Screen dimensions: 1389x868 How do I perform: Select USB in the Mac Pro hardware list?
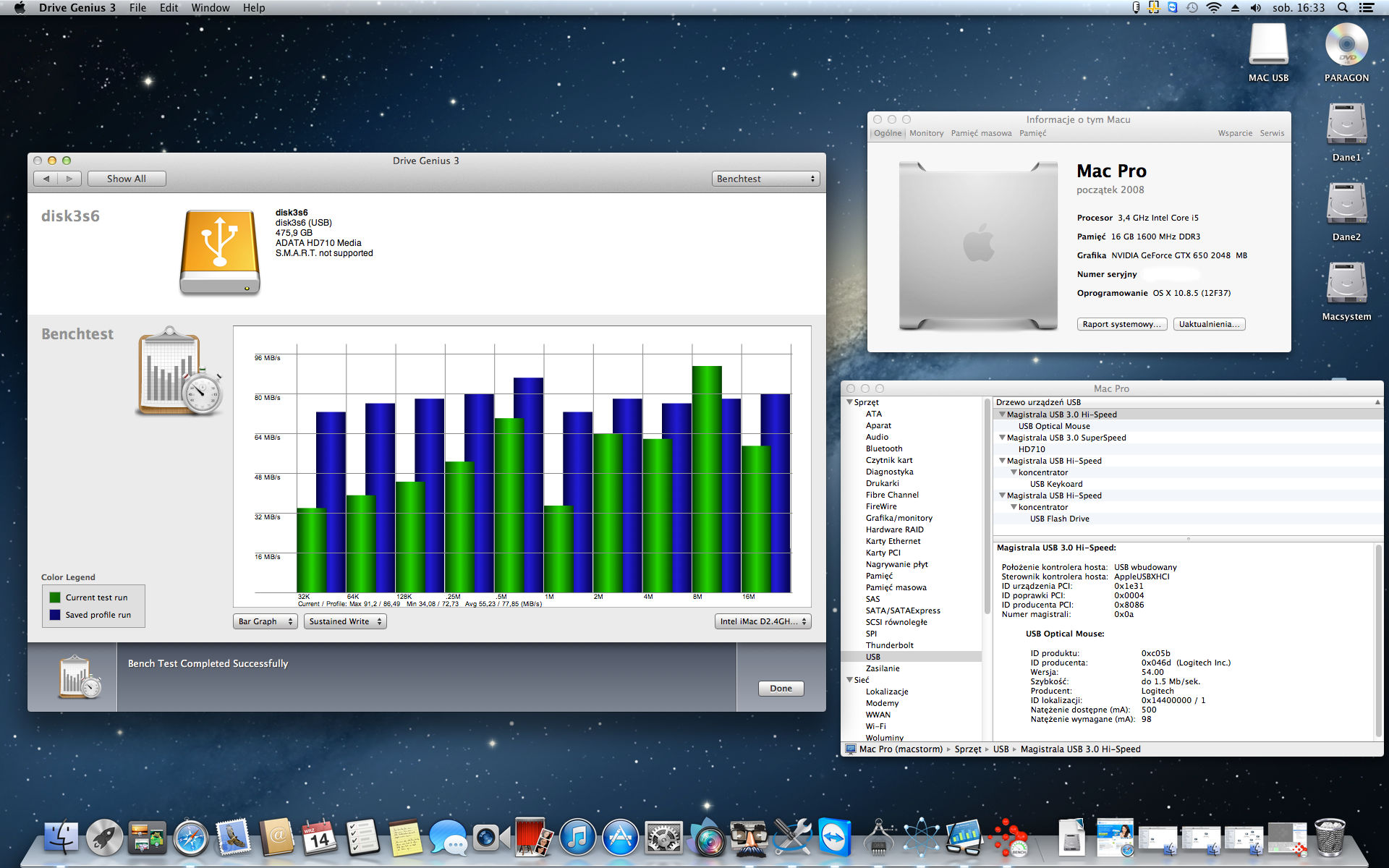pyautogui.click(x=912, y=657)
